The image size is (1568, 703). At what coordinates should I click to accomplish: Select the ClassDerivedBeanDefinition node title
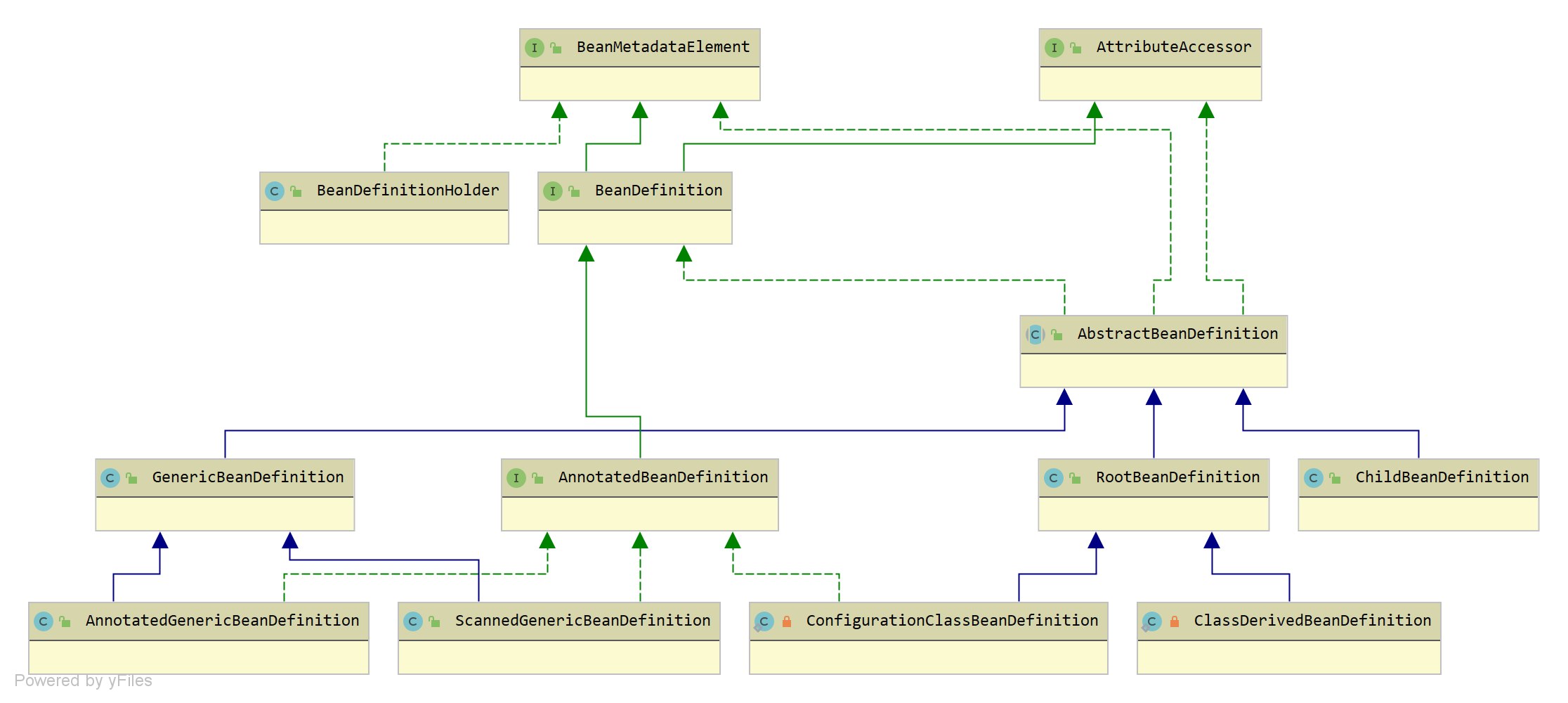click(1312, 621)
